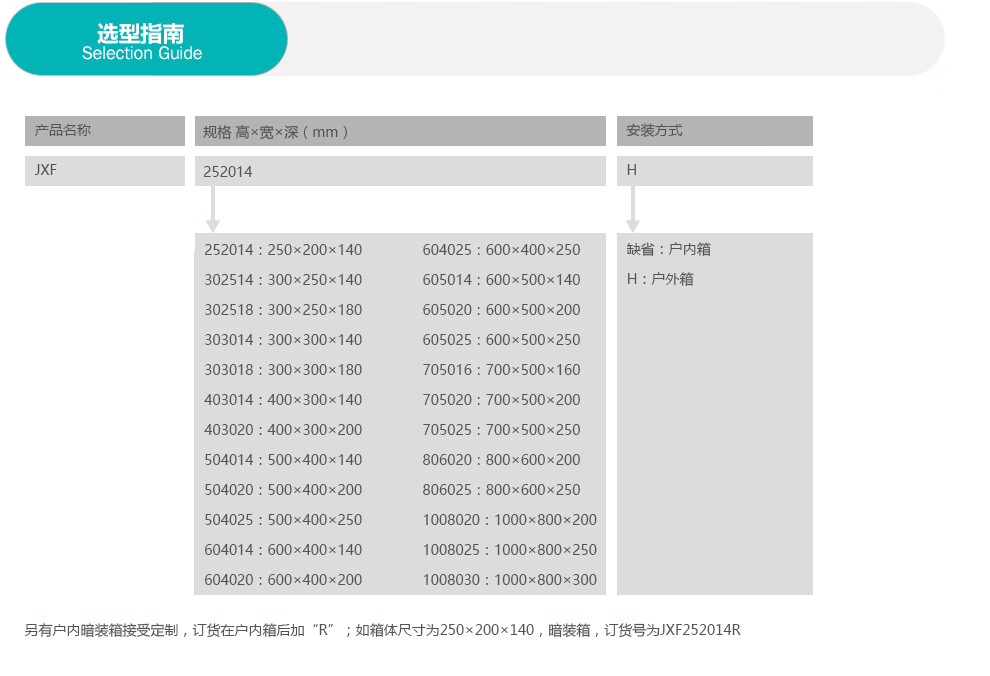Click the footer note about order code JXF252014R

point(382,630)
